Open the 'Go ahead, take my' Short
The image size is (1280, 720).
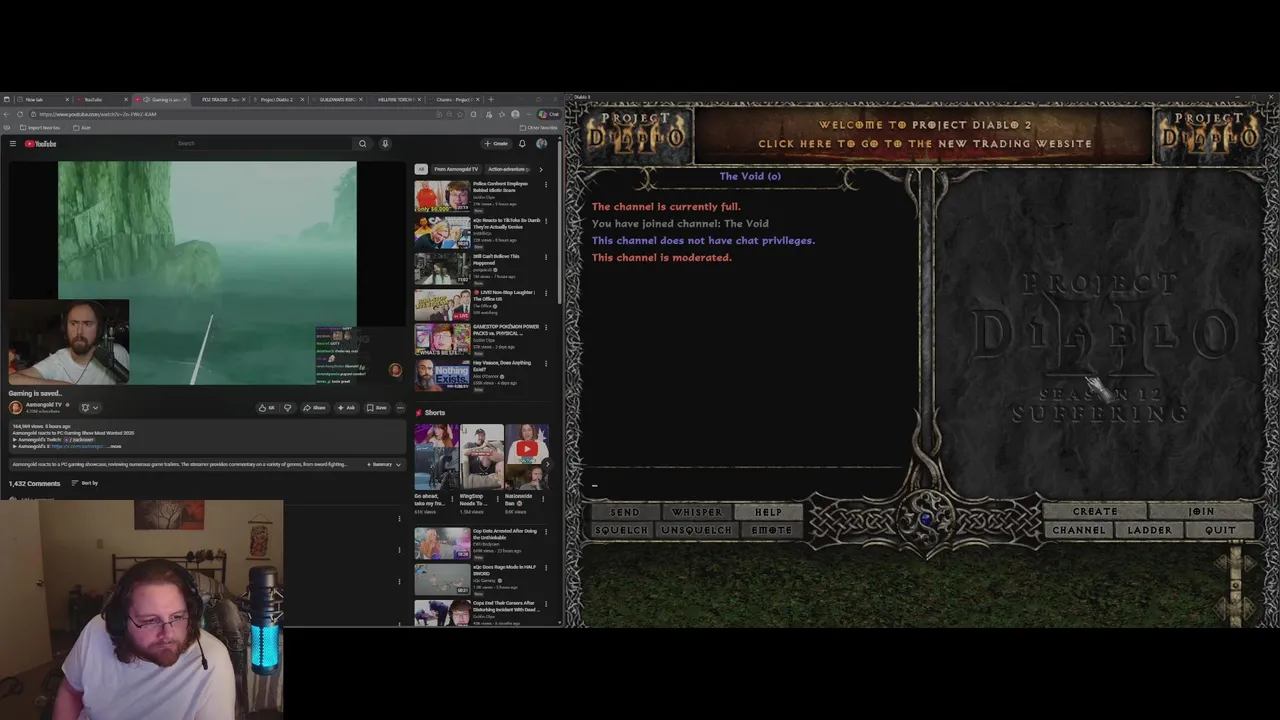click(437, 457)
